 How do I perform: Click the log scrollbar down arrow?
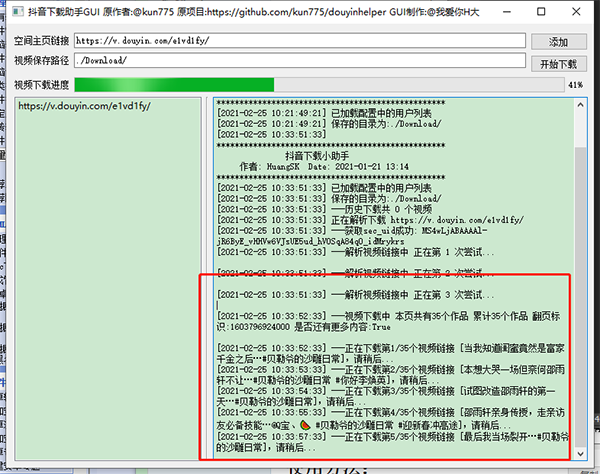tap(580, 454)
